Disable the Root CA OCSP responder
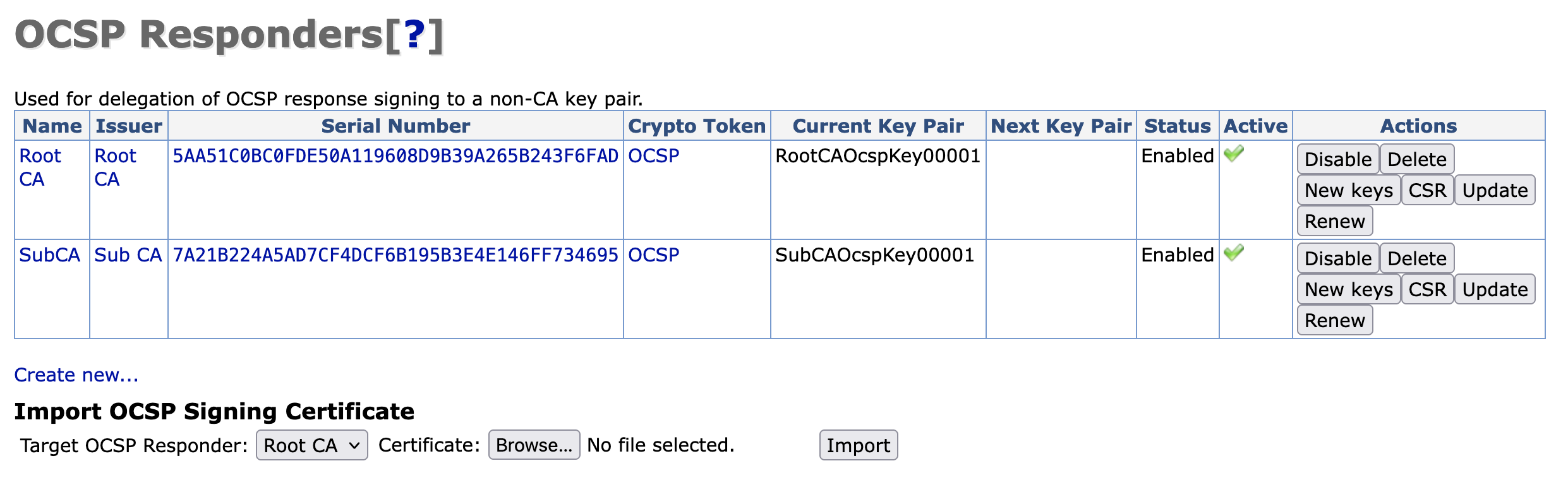This screenshot has height=480, width=1568. click(1337, 159)
